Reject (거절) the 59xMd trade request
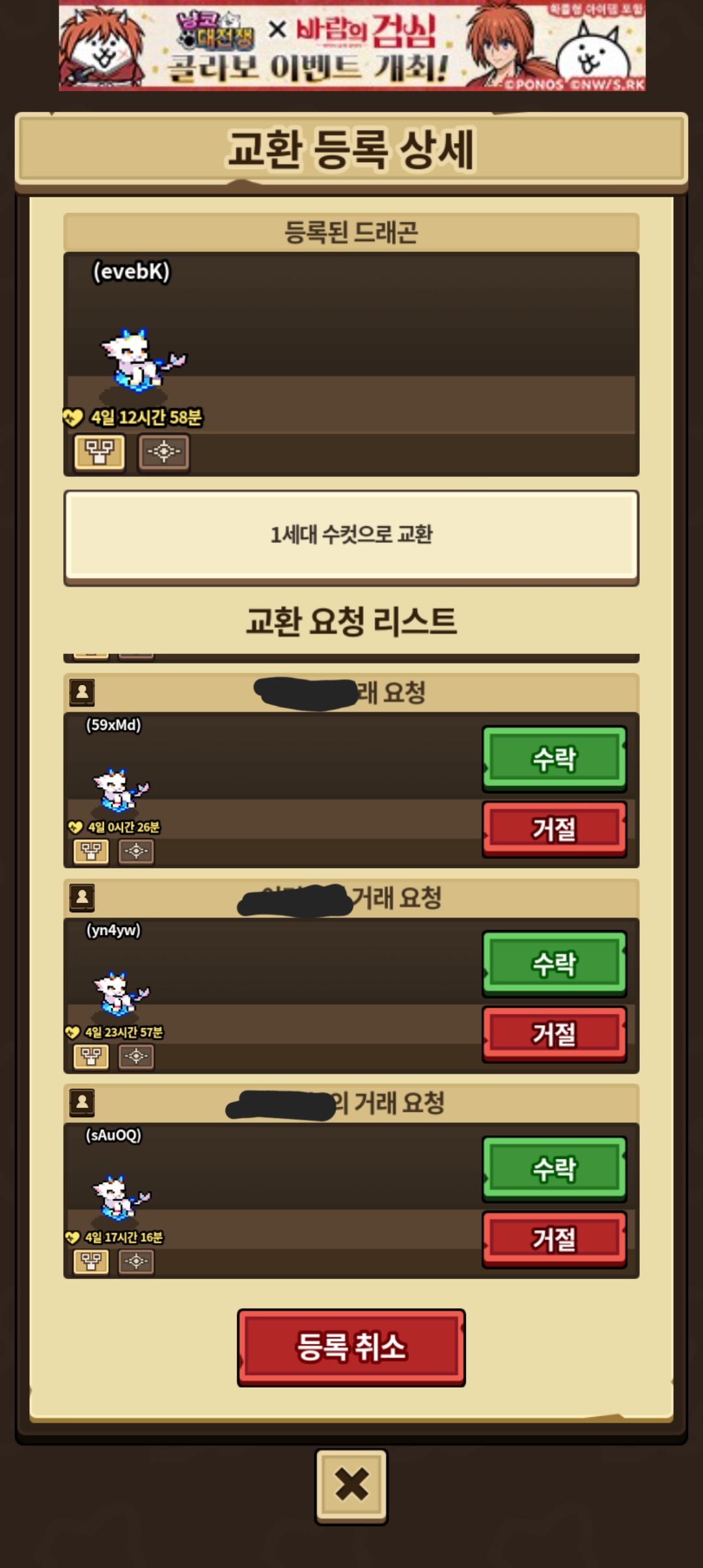 (555, 829)
